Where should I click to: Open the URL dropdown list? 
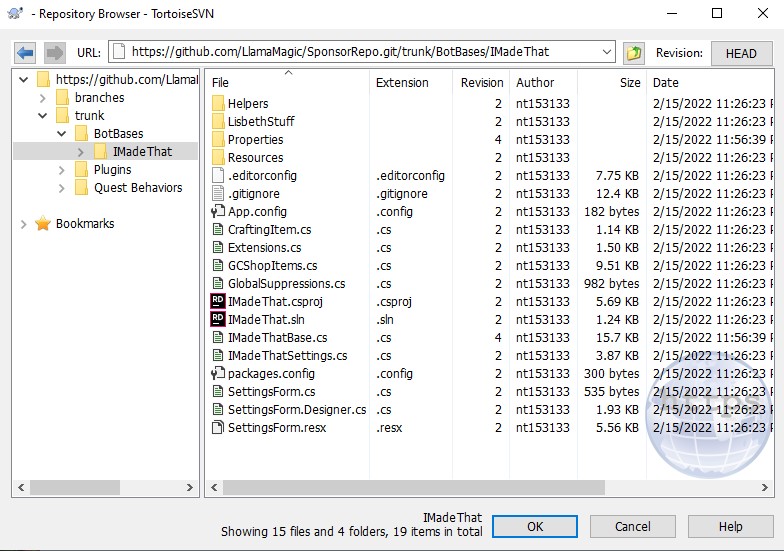pos(606,52)
